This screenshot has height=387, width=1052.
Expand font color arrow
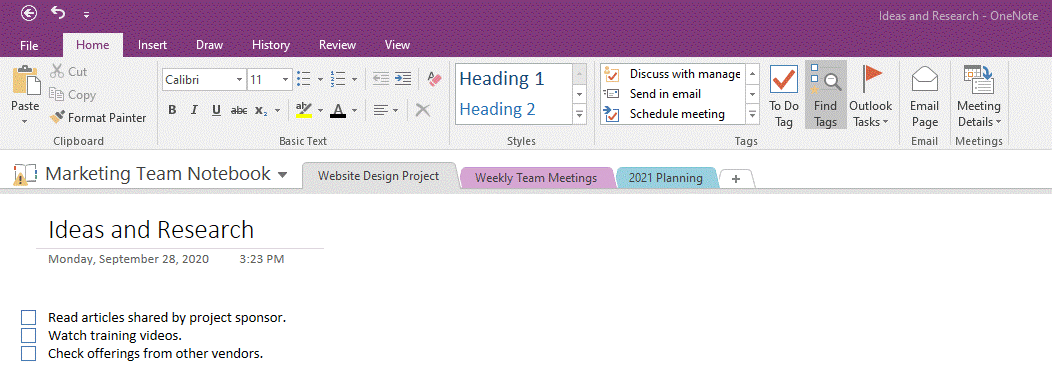tap(355, 110)
